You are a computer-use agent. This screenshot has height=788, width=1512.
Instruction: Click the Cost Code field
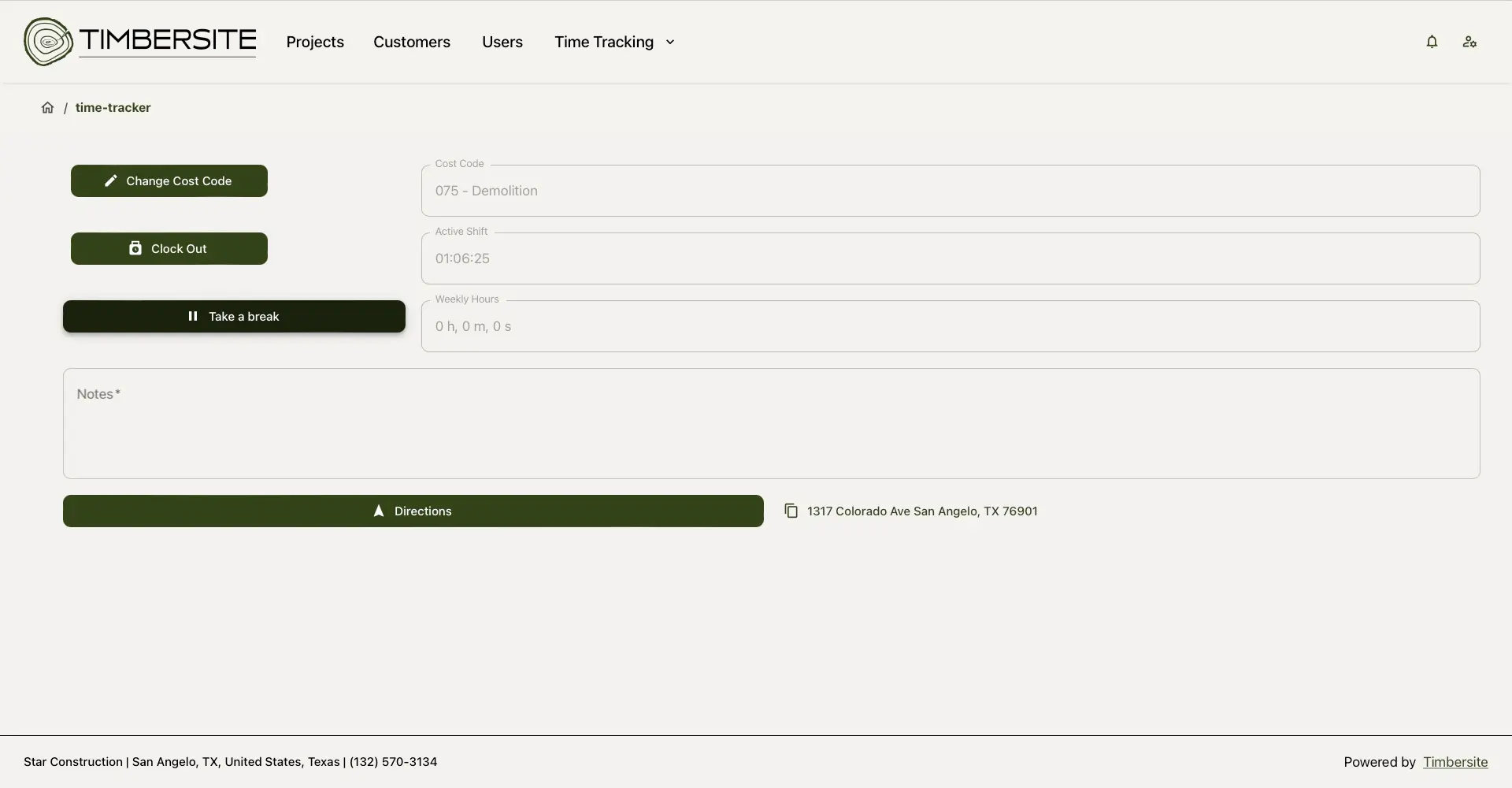[x=950, y=191]
